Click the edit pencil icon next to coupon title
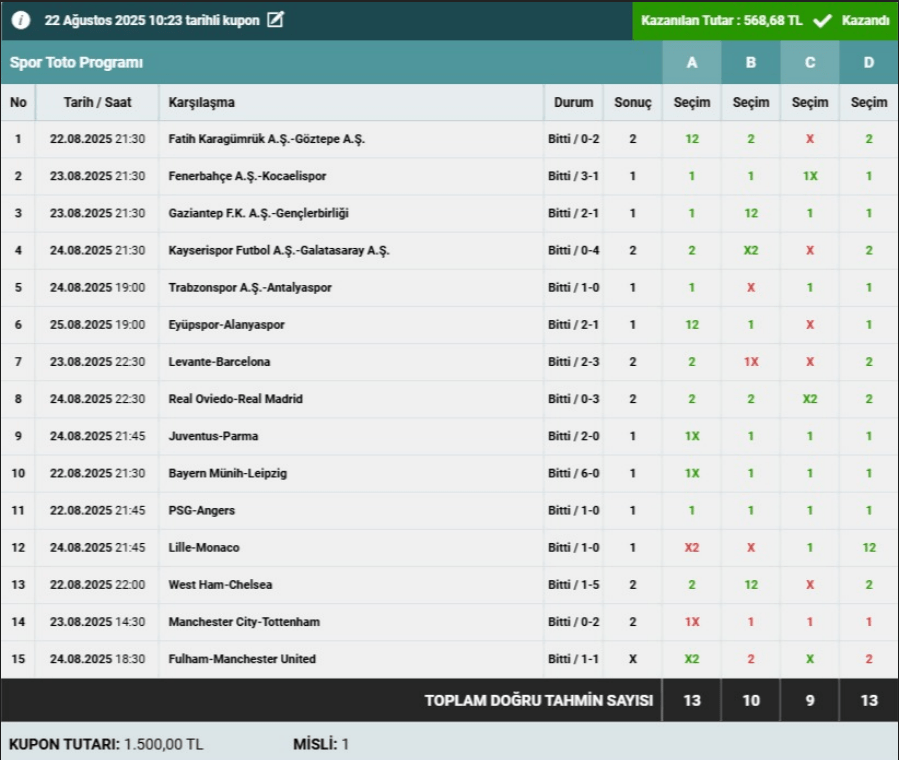899x760 pixels. [276, 20]
